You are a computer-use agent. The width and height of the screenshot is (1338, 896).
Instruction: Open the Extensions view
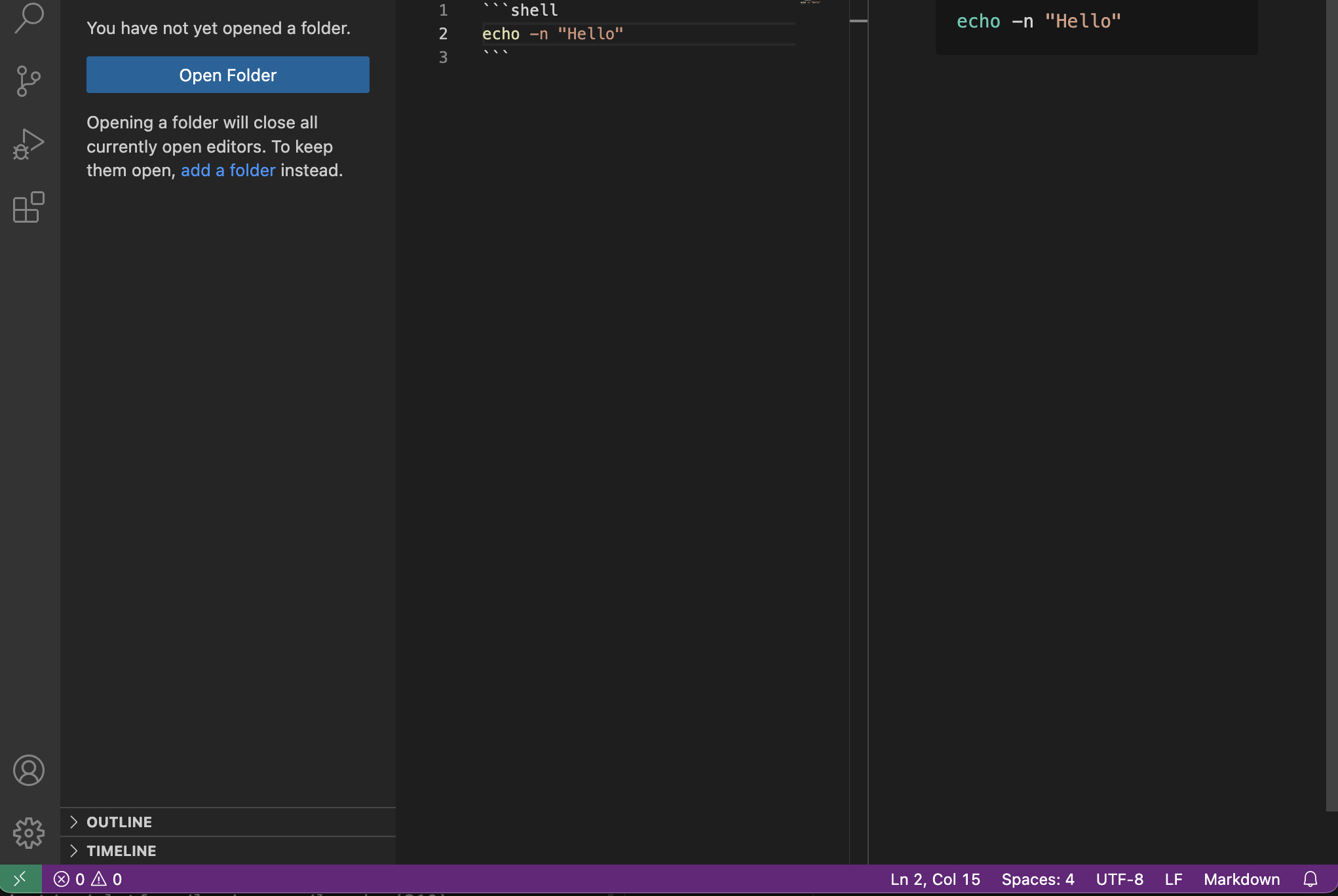click(x=29, y=208)
